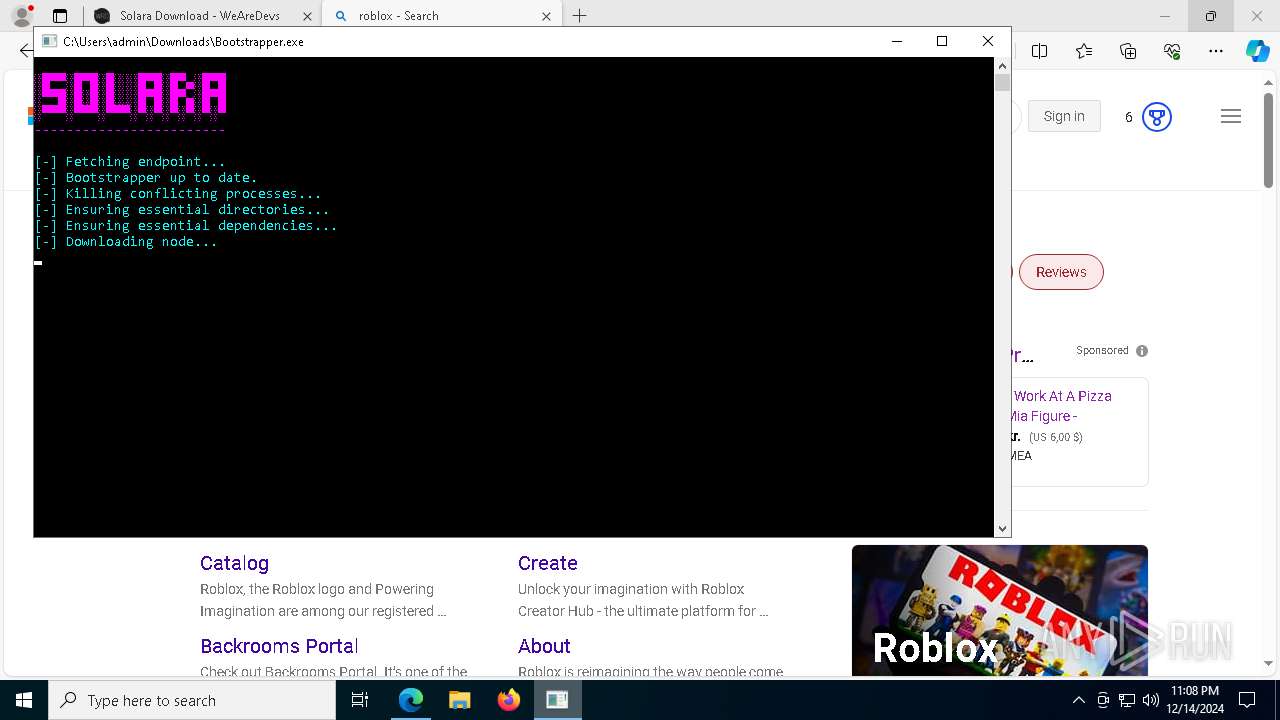Viewport: 1280px width, 720px height.
Task: Open Edge Favorites star icon
Action: click(1084, 51)
